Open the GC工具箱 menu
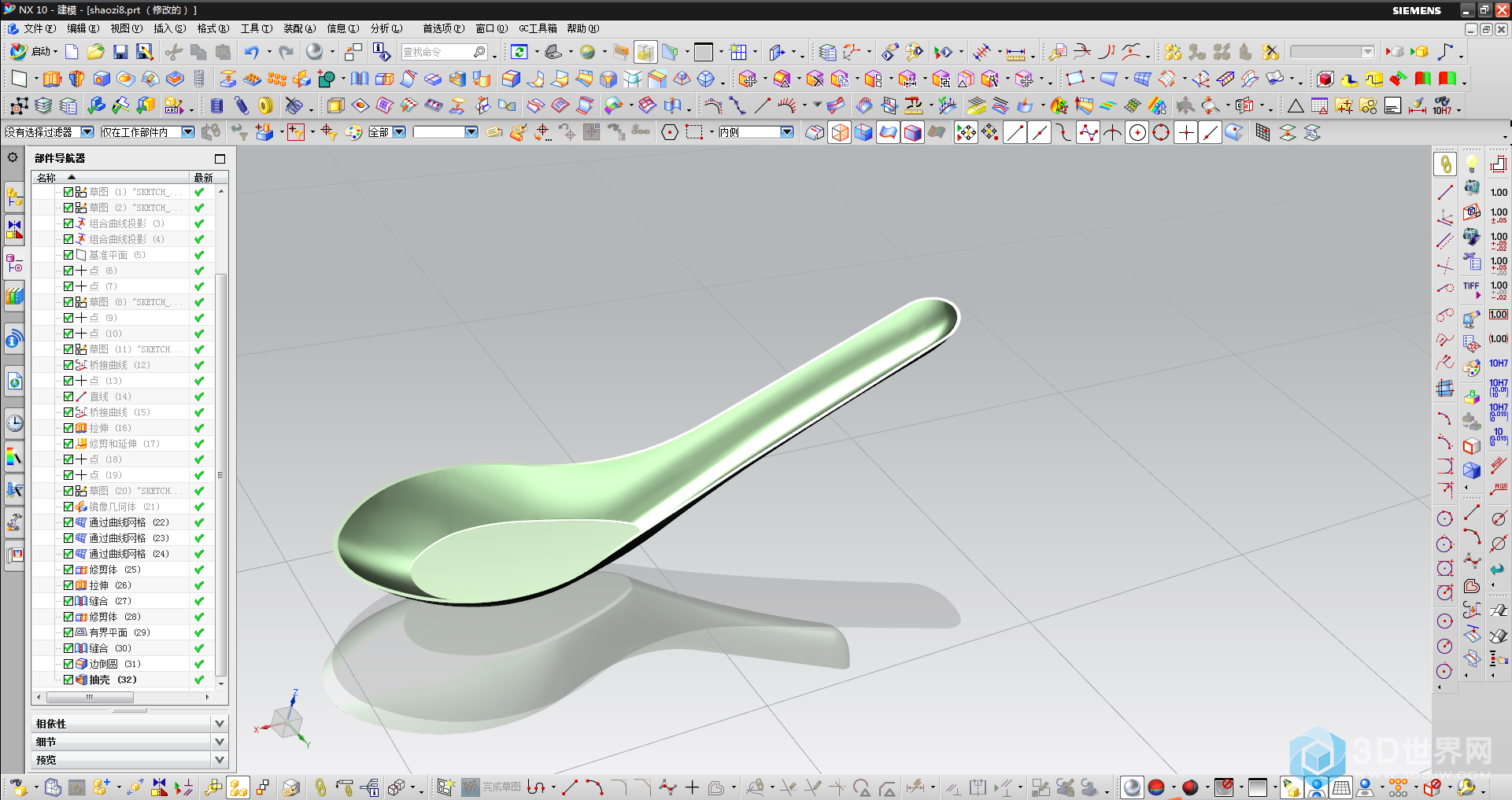 [x=538, y=28]
